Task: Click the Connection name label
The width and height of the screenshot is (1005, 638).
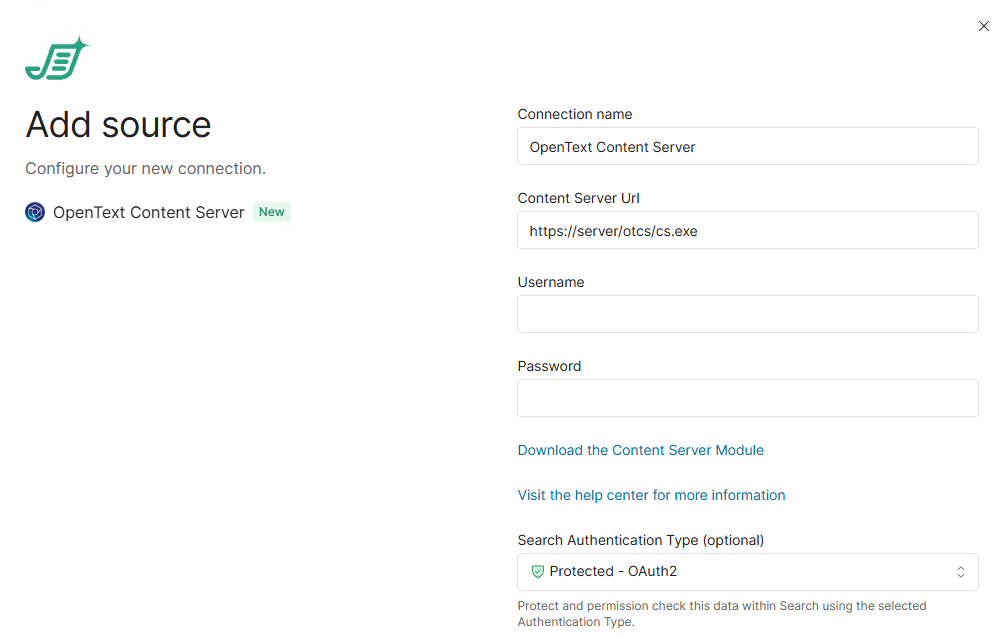Action: pos(574,114)
